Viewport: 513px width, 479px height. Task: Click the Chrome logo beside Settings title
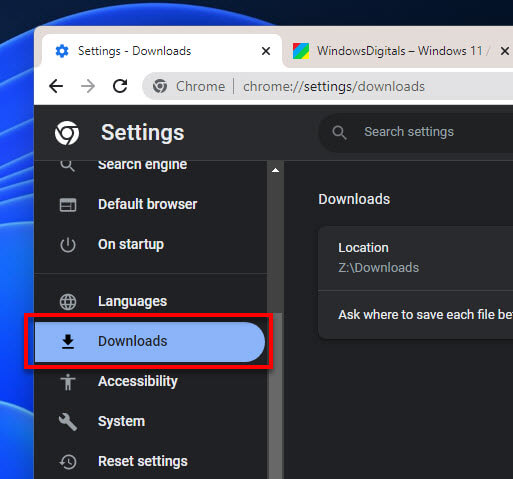point(67,133)
